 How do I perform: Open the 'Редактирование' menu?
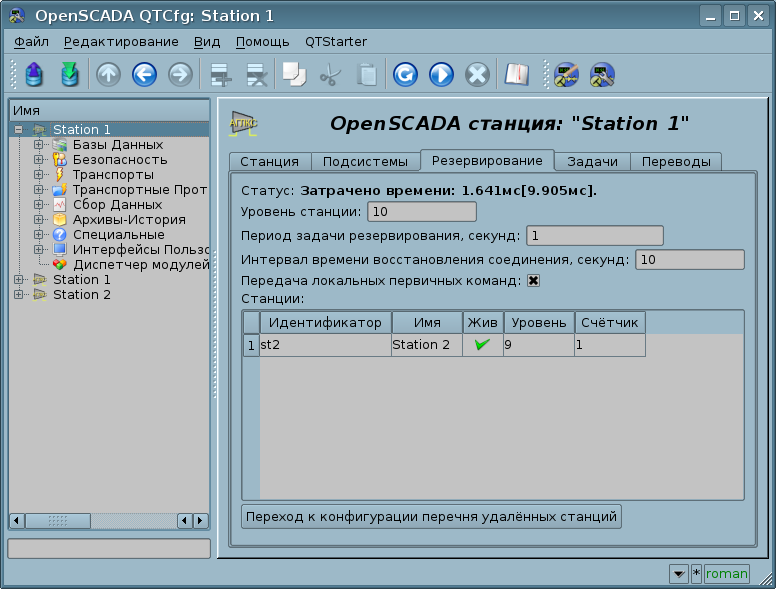(x=121, y=42)
